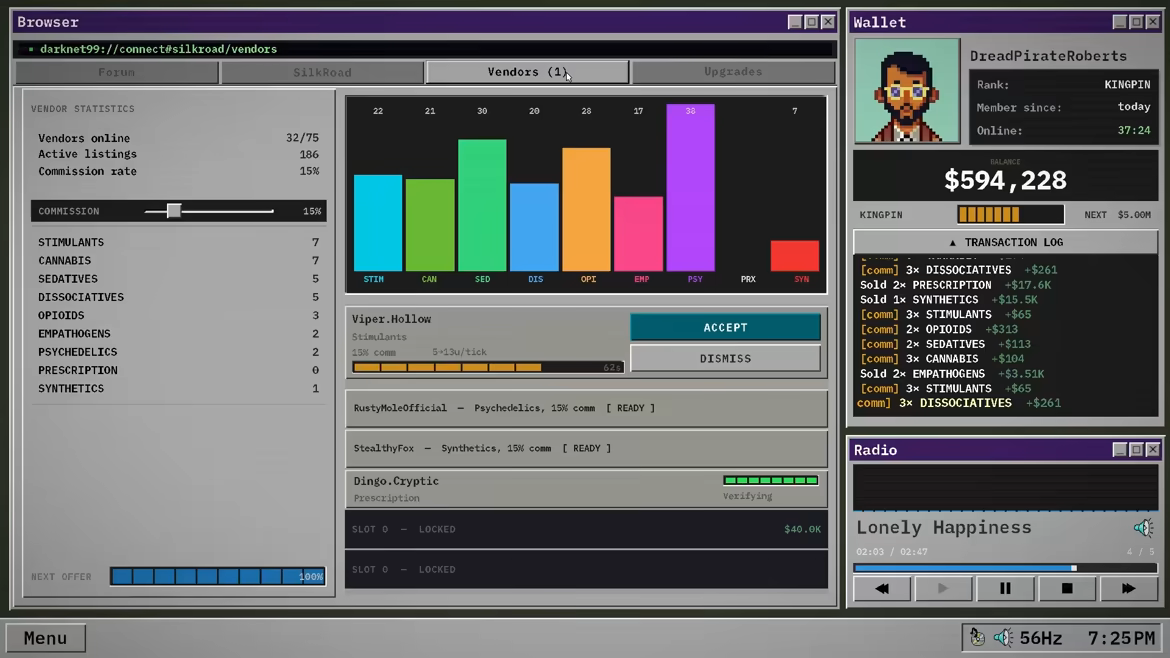
Task: Click the PSY purple chart bar
Action: 690,188
